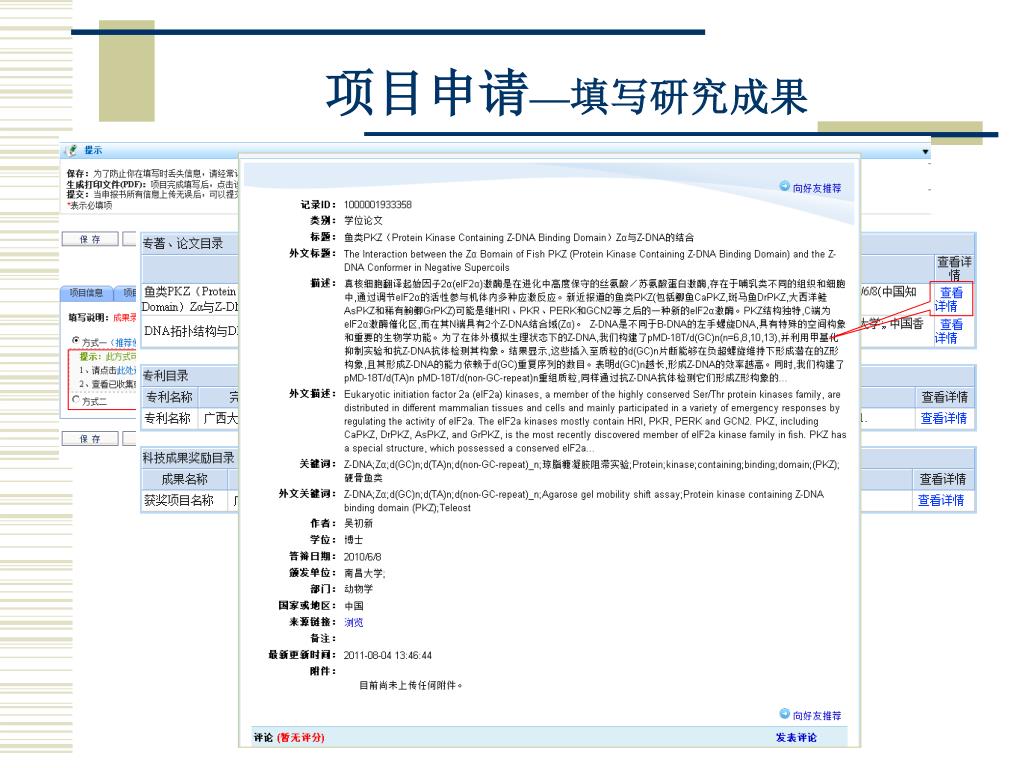Click the 成果名称 column header

[x=184, y=479]
